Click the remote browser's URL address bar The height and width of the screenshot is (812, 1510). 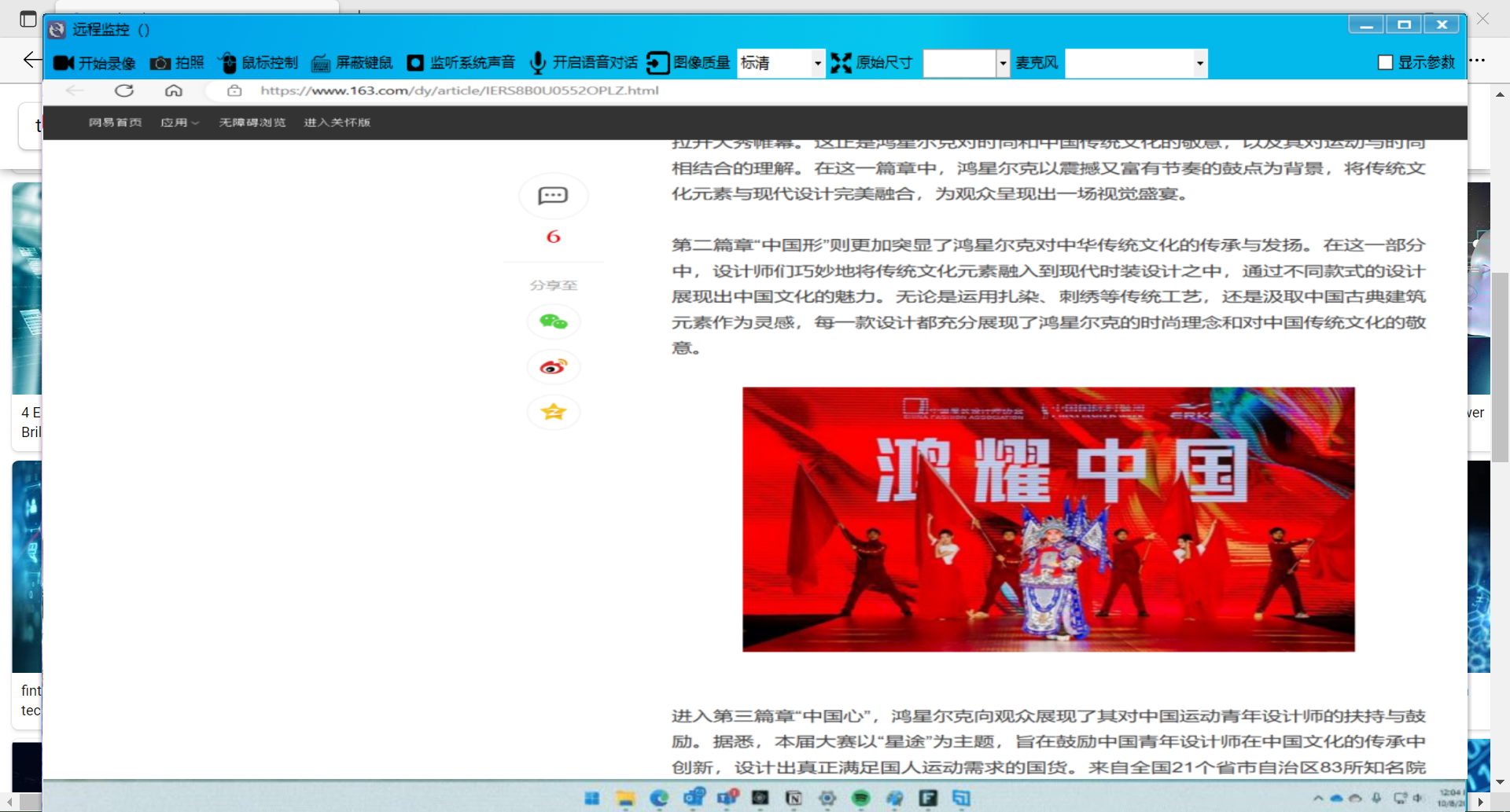coord(459,90)
